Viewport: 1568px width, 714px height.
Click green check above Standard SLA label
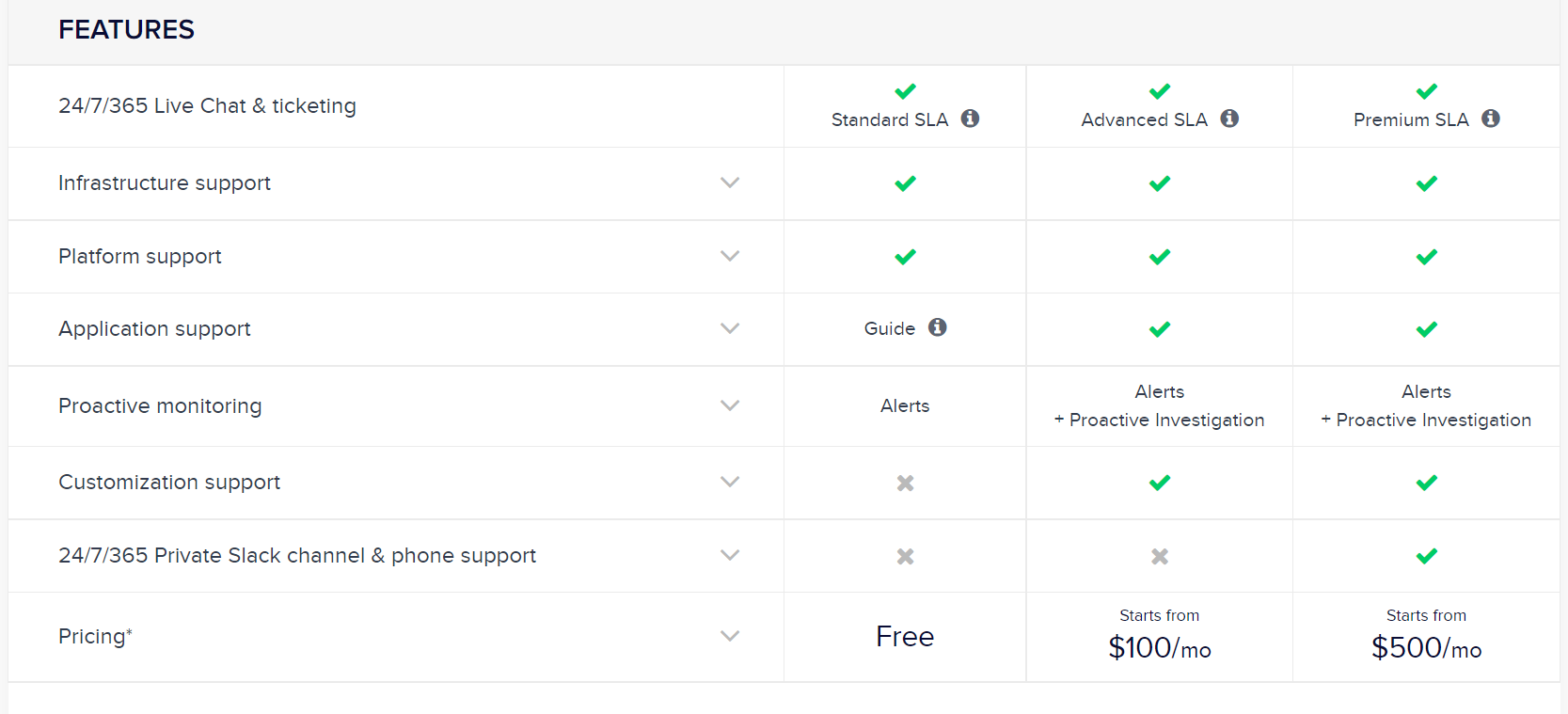tap(906, 91)
